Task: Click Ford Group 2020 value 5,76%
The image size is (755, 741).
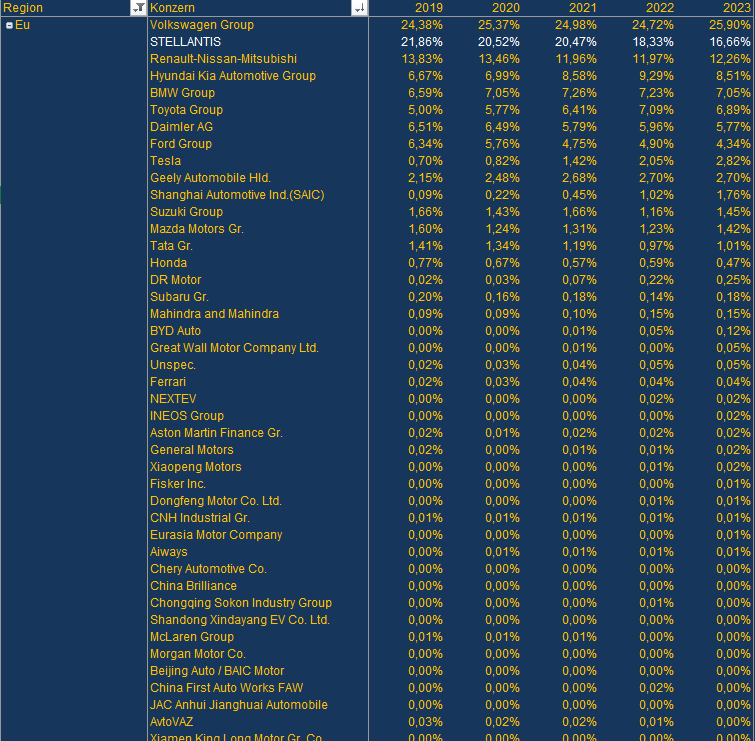Action: 502,143
